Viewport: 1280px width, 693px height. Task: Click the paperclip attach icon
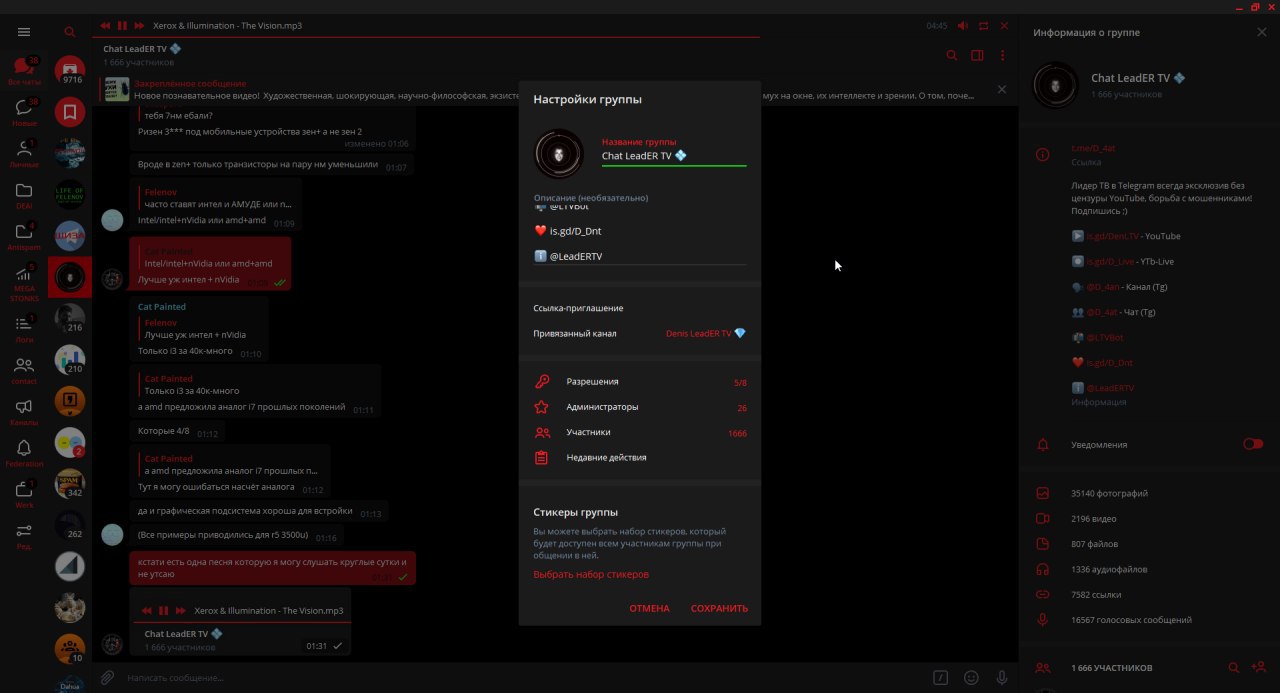coord(107,677)
